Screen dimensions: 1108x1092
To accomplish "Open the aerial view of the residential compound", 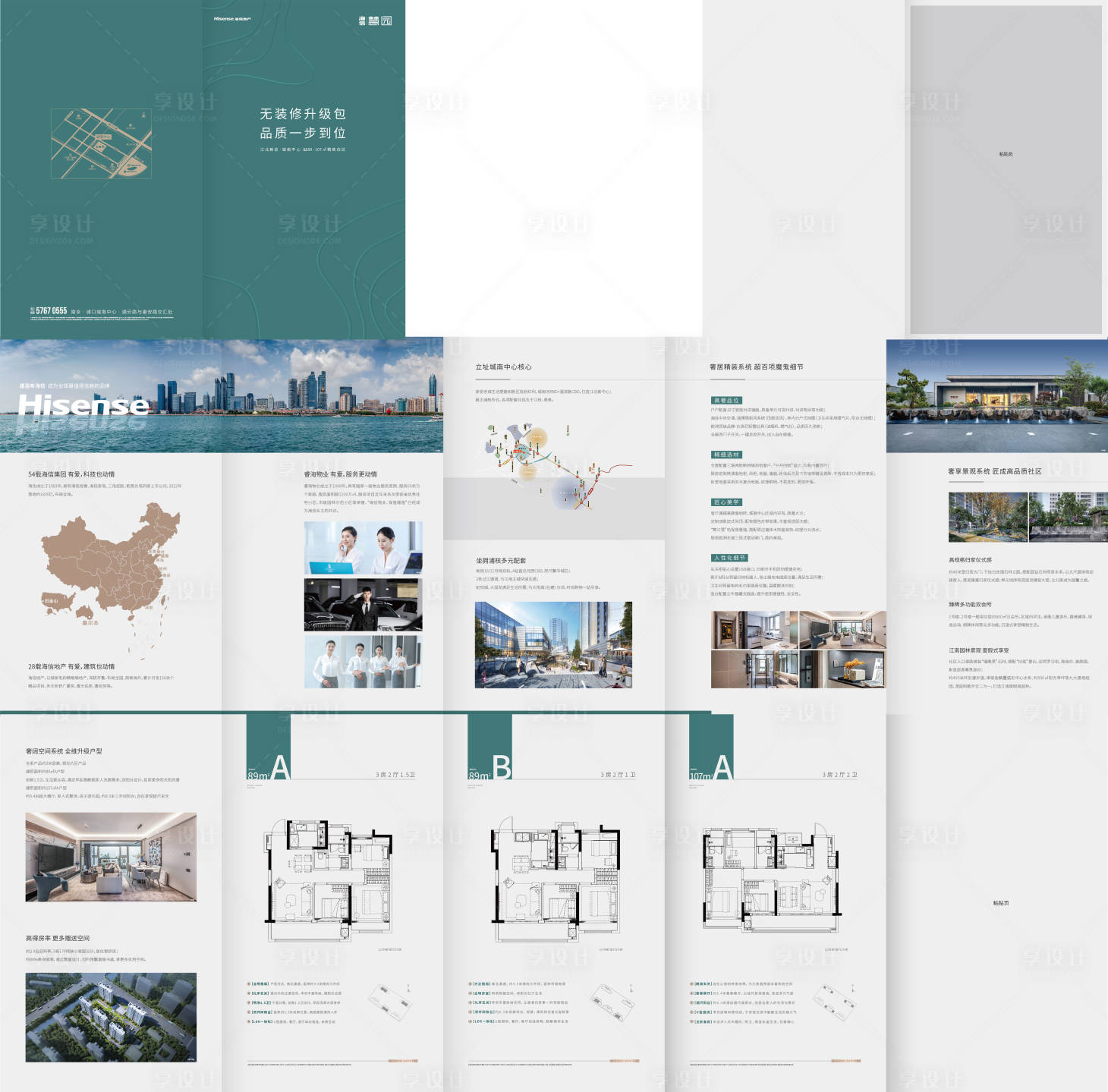I will [x=111, y=1017].
